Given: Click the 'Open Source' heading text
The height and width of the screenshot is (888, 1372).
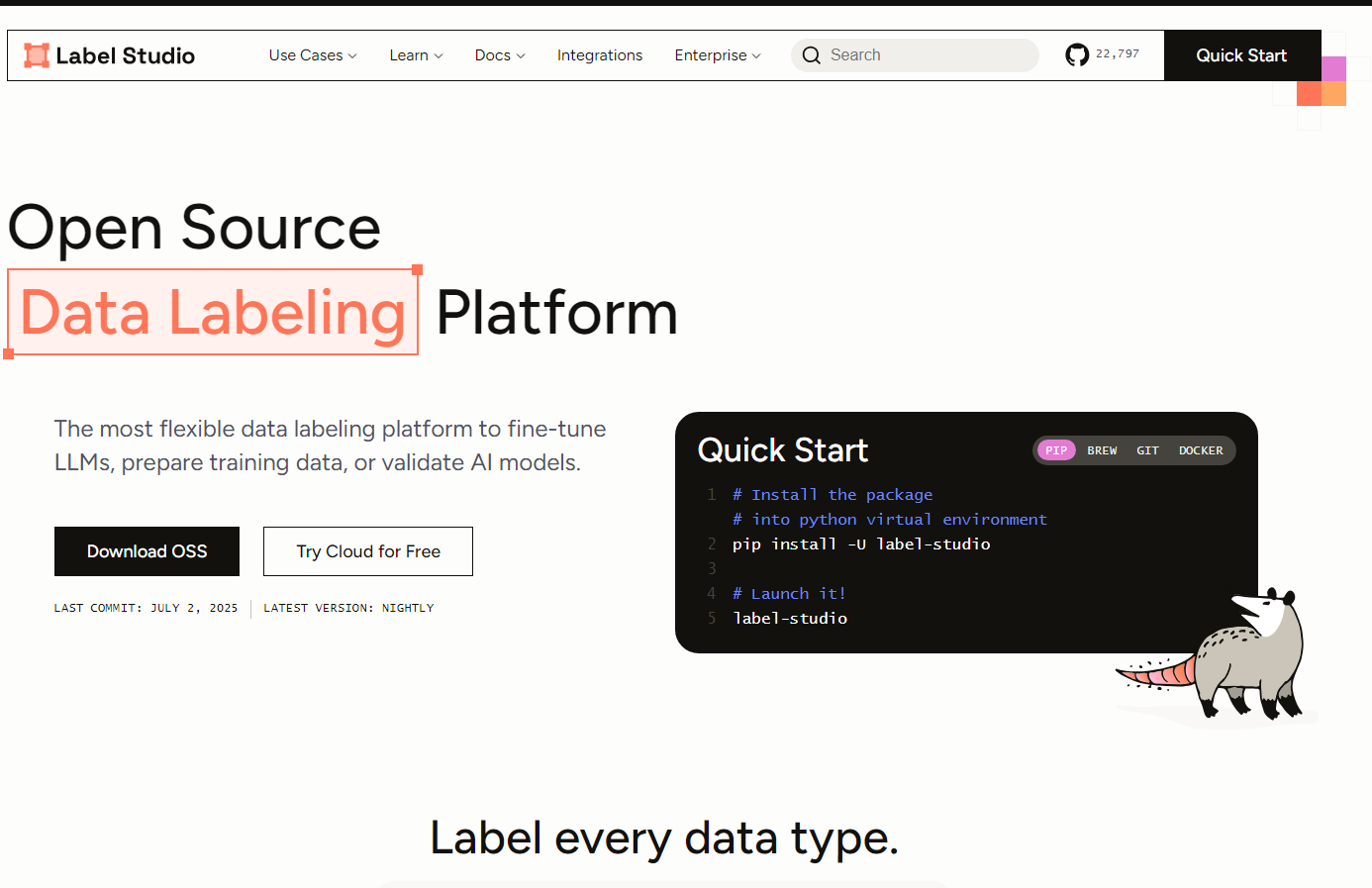Looking at the screenshot, I should pos(194,228).
